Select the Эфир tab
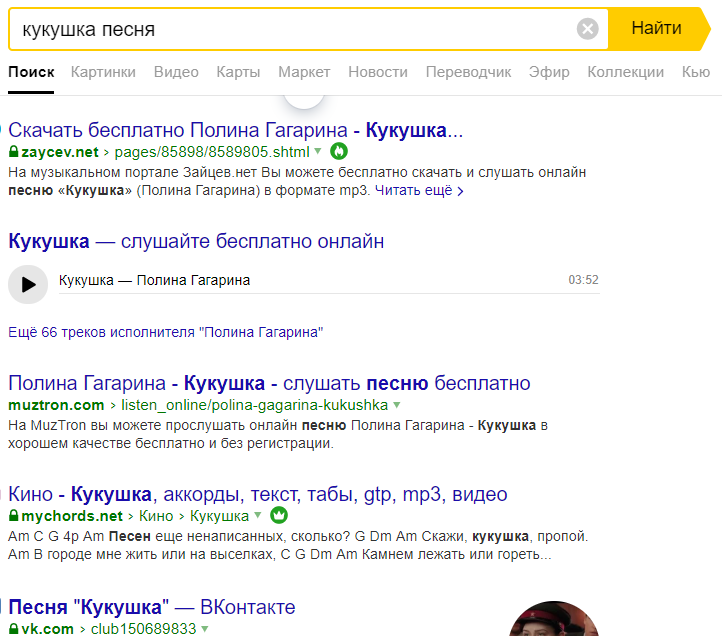The height and width of the screenshot is (636, 722). pyautogui.click(x=549, y=72)
